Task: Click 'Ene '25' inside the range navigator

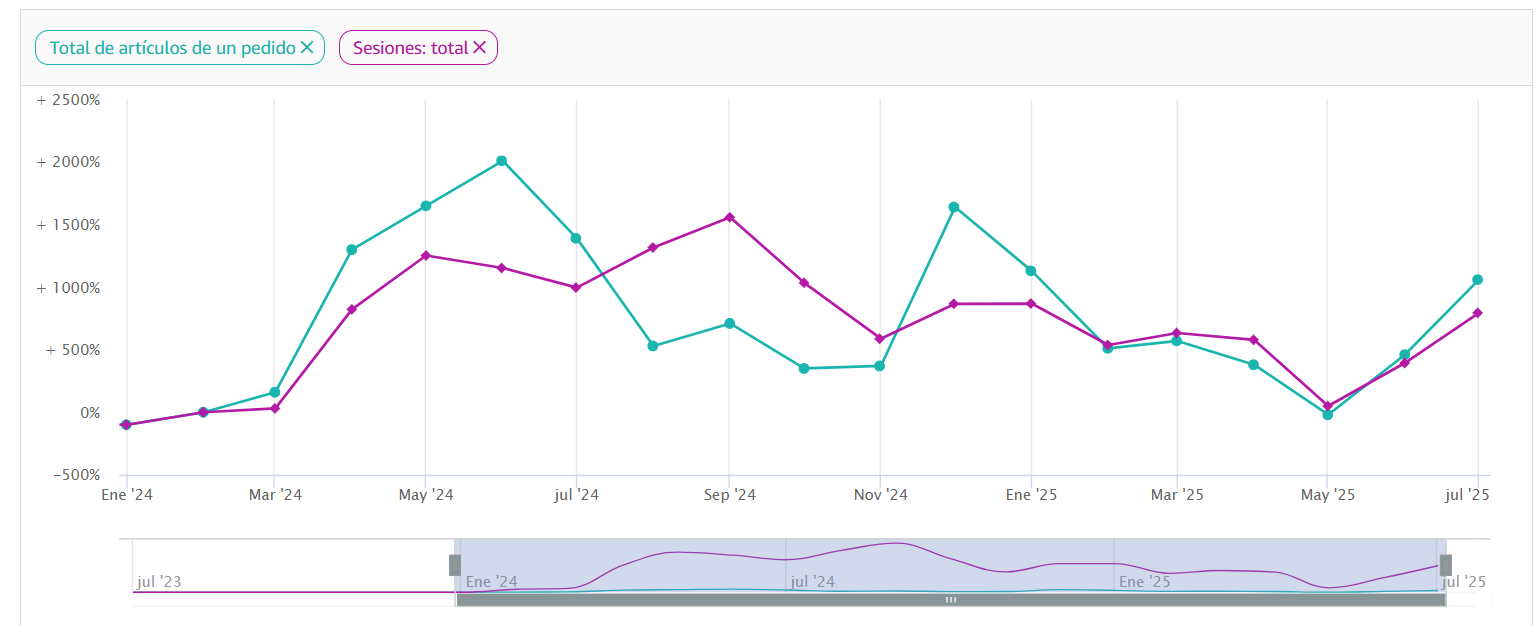Action: pos(1145,581)
